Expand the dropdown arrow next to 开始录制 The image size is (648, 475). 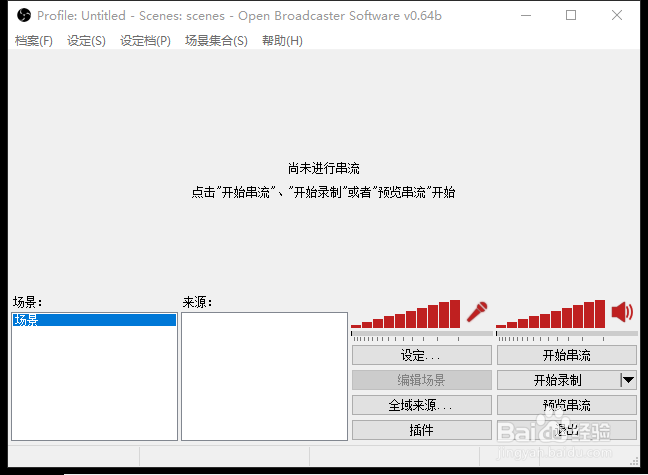(x=628, y=380)
